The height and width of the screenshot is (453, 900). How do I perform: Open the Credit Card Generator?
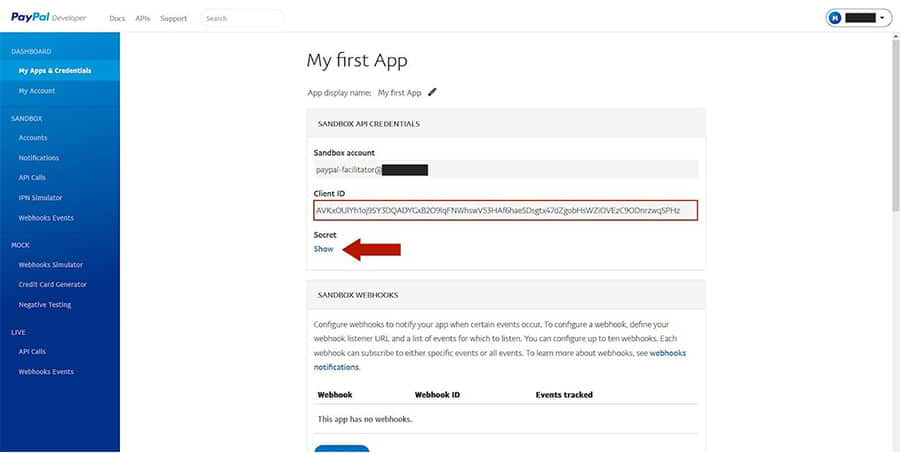pyautogui.click(x=52, y=285)
